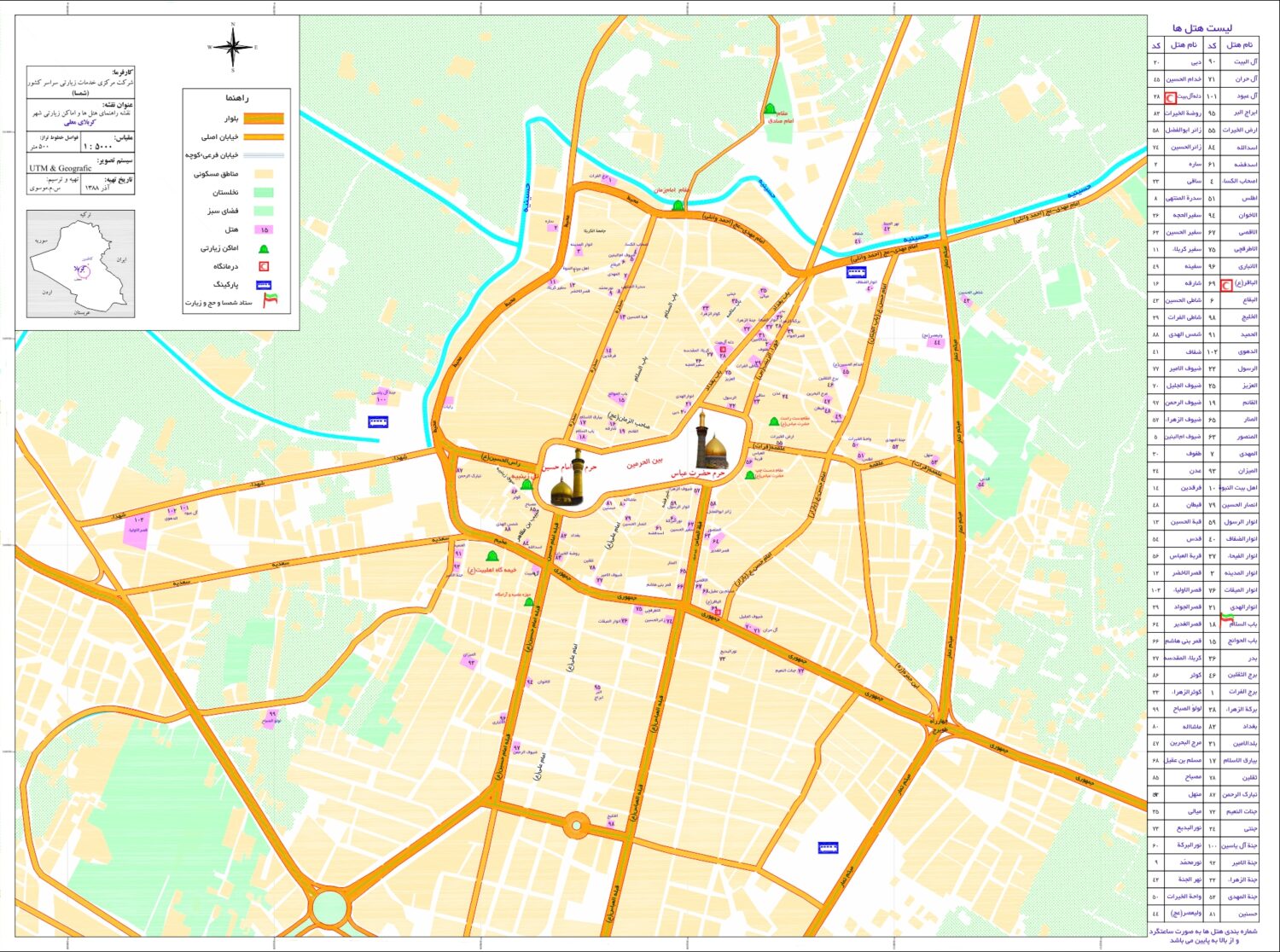Click parking icon beside Imam Mahdi street northeast
Image resolution: width=1280 pixels, height=952 pixels.
(856, 272)
